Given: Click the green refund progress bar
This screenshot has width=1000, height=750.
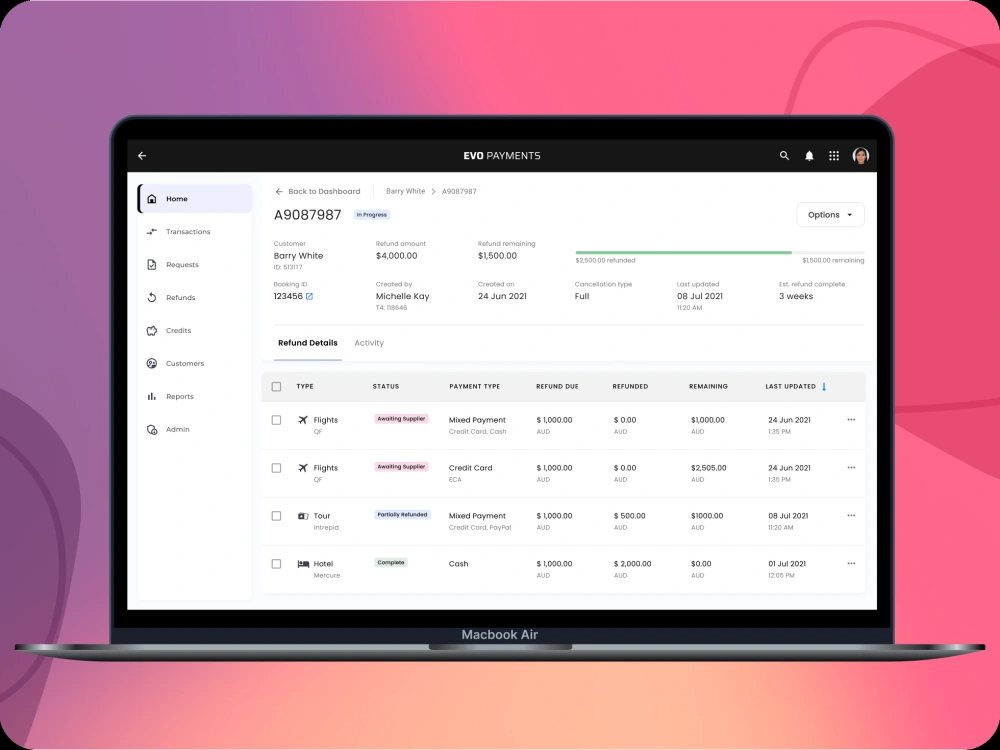Looking at the screenshot, I should pos(683,253).
